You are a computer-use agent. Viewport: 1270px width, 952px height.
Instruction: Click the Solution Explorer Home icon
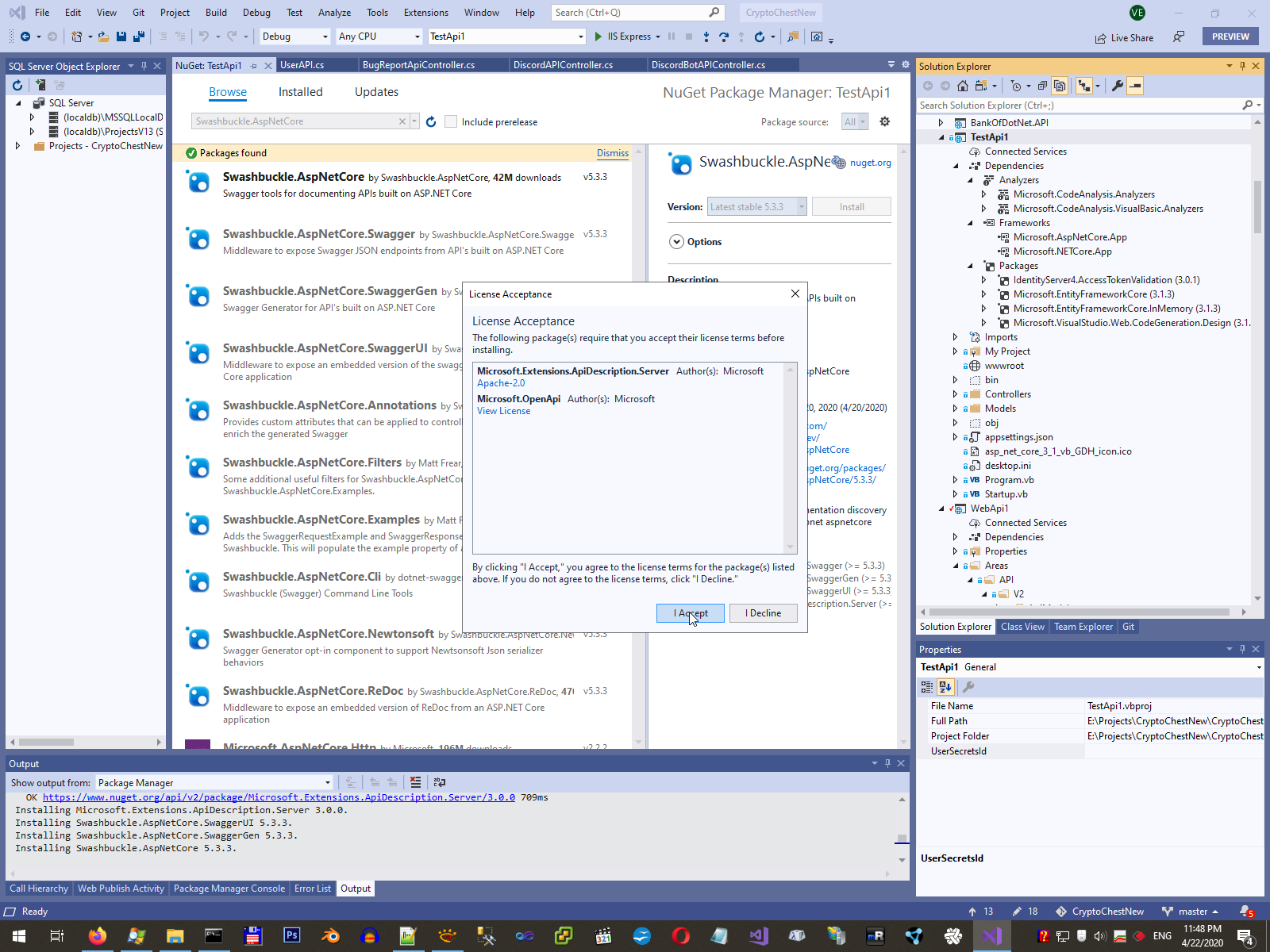(x=963, y=86)
